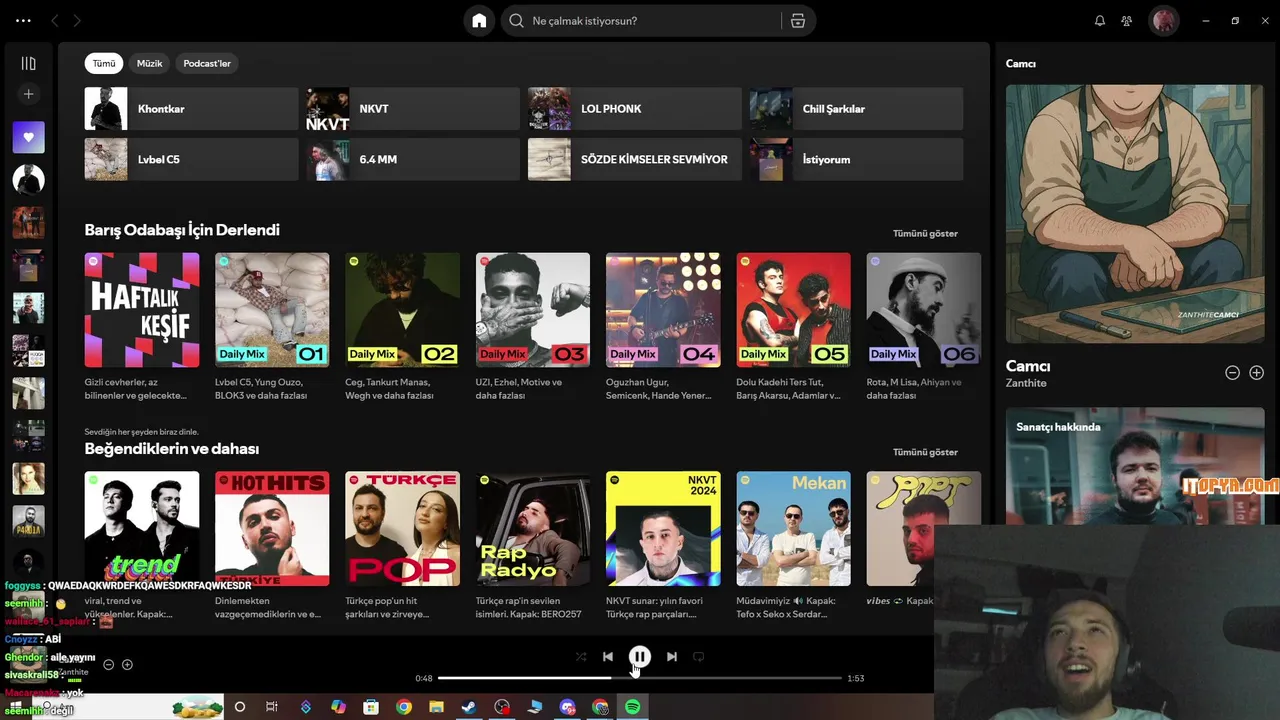Open the İstiyorum shortcut tile
The image size is (1280, 720).
pyautogui.click(x=856, y=159)
